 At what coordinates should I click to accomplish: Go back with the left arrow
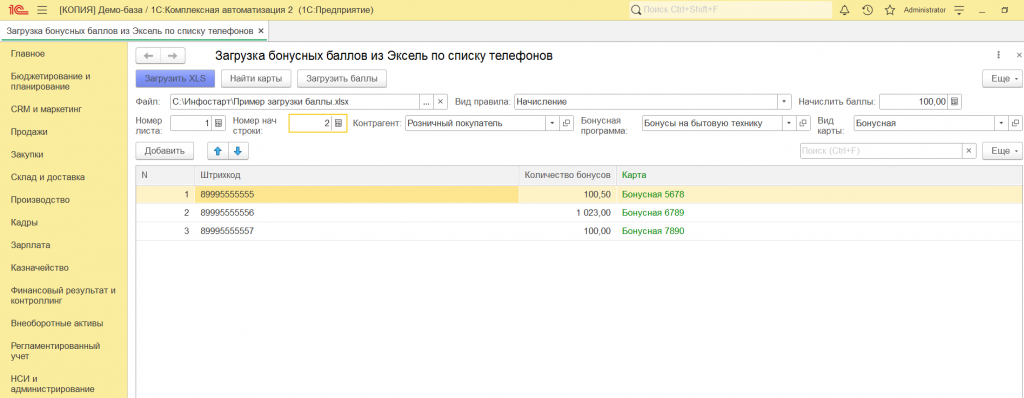pyautogui.click(x=148, y=56)
